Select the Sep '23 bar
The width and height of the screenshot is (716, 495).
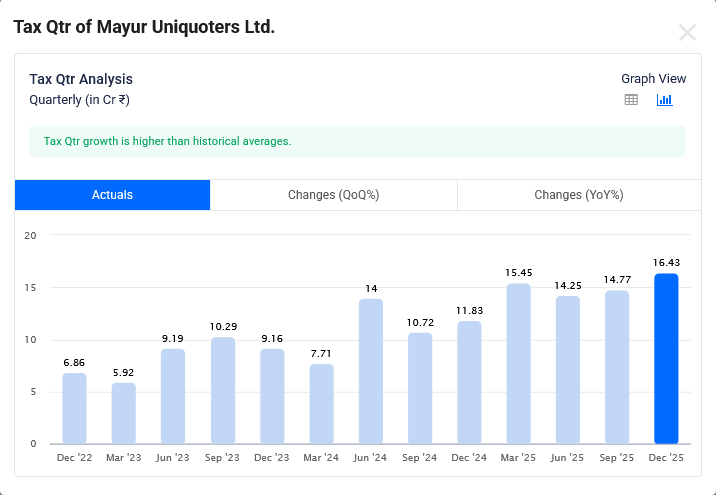point(223,391)
